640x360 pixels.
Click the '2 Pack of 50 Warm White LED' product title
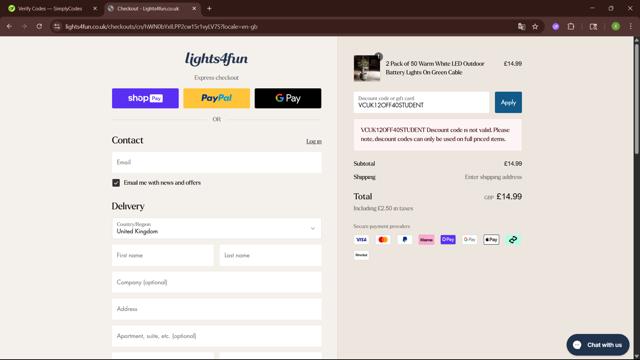(x=435, y=68)
